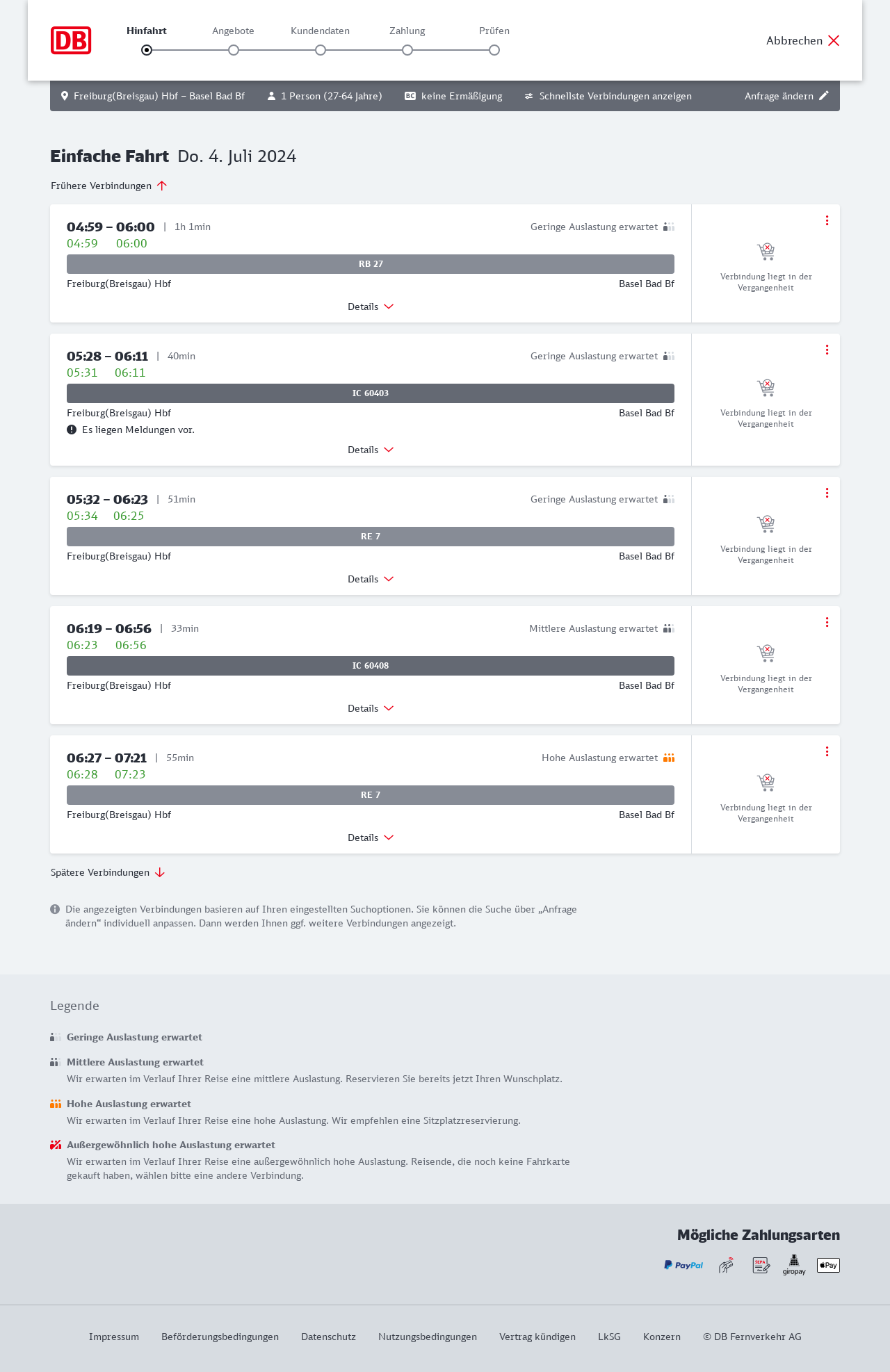Open three-dot menu for IC 60403 connection
Image resolution: width=890 pixels, height=1372 pixels.
click(x=827, y=350)
